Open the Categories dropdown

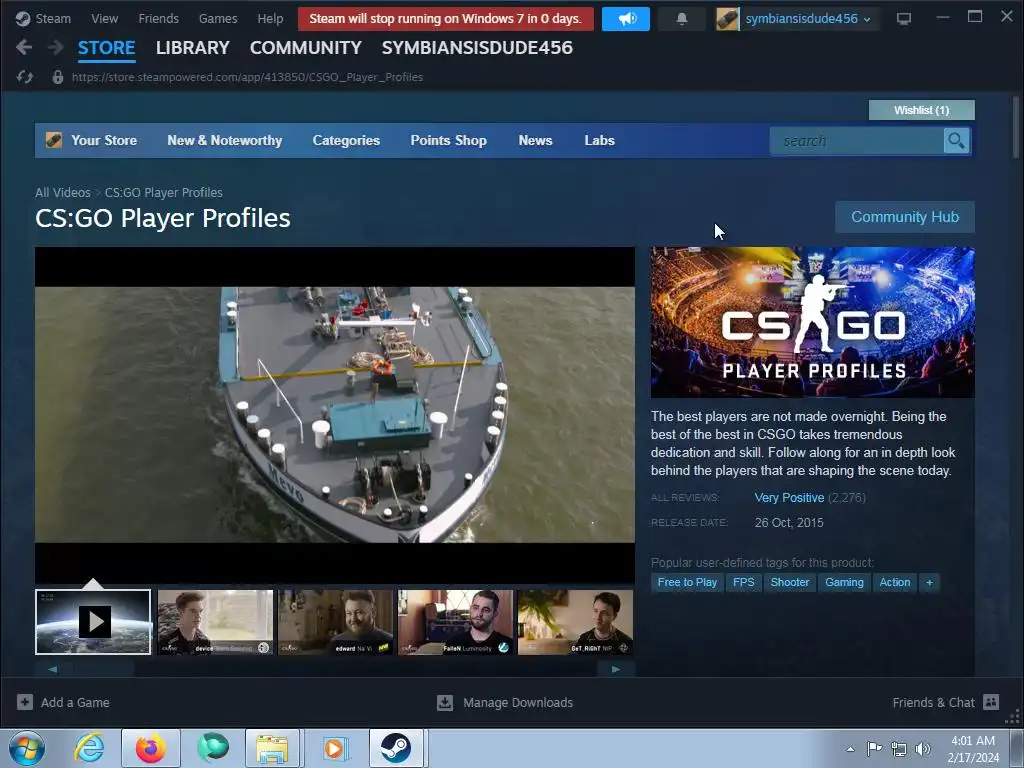346,140
